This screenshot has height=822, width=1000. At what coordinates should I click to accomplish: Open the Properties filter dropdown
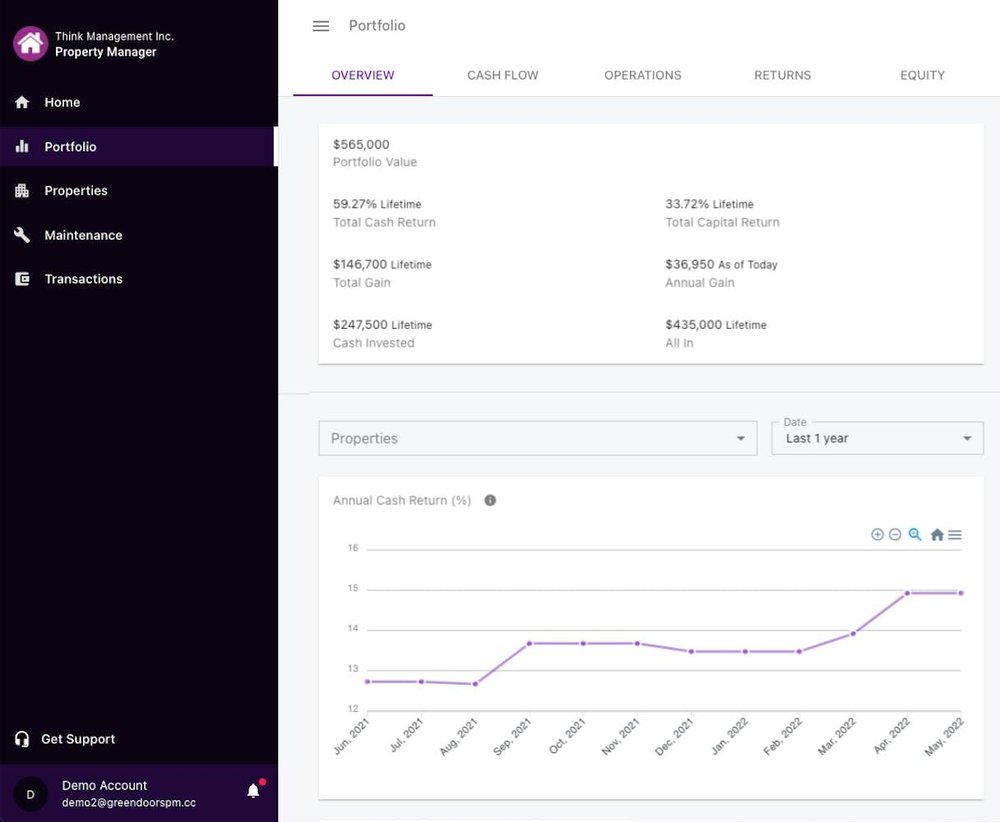[x=537, y=438]
